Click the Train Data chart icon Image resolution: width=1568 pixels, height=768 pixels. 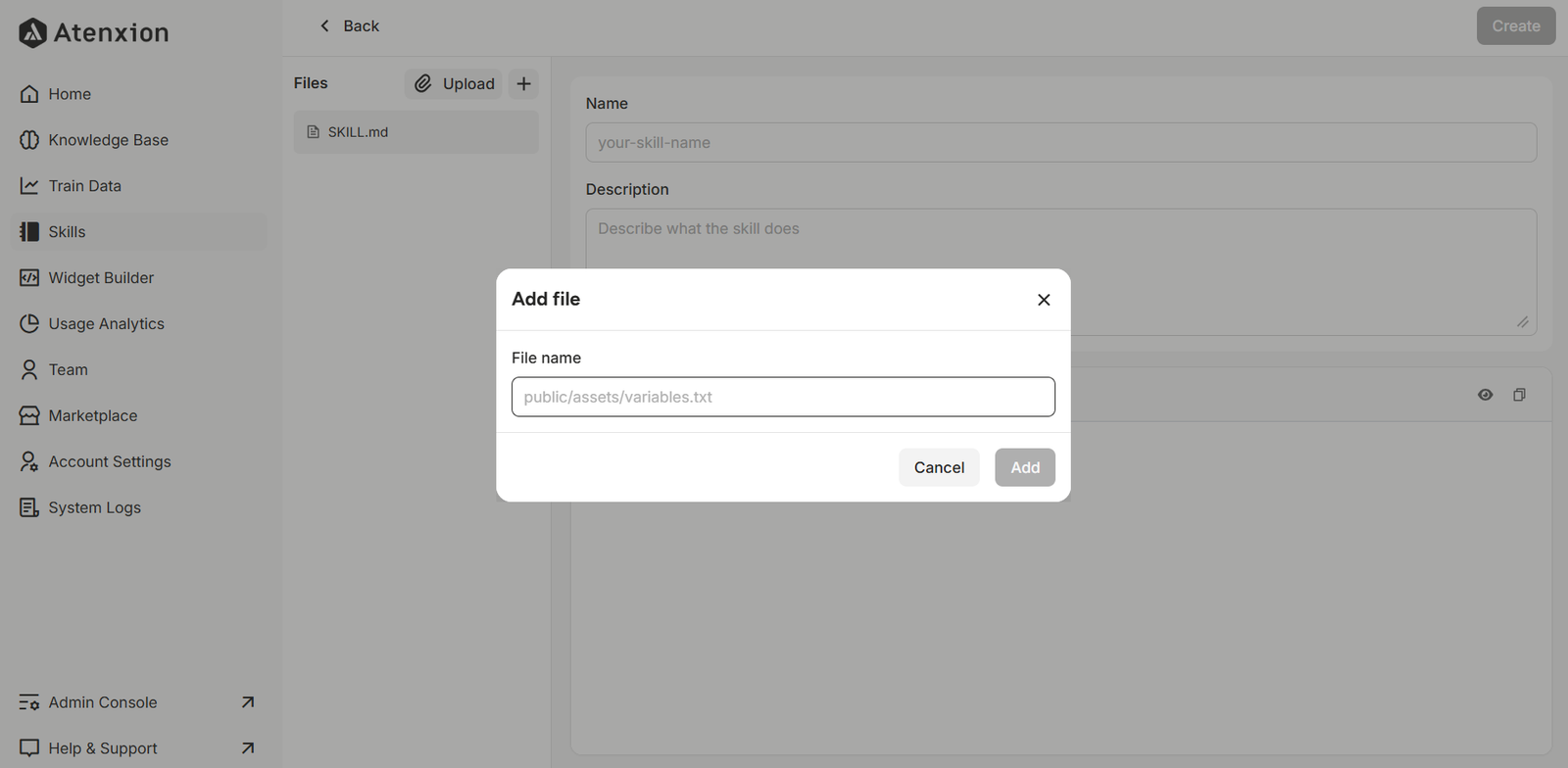pyautogui.click(x=29, y=186)
